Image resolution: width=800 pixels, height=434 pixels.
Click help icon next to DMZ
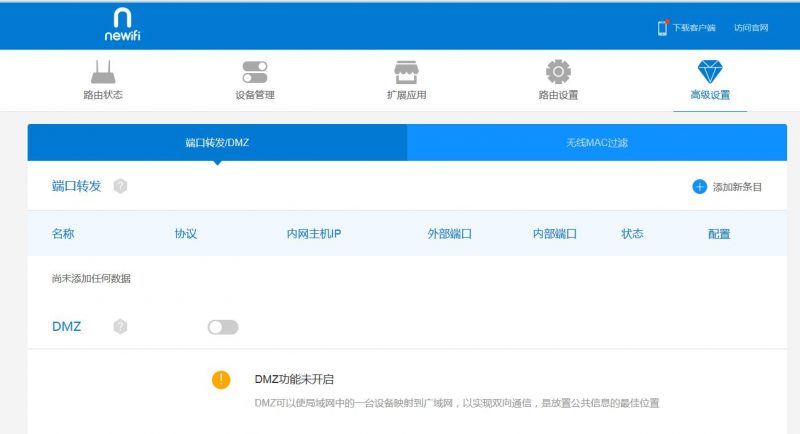coord(120,326)
